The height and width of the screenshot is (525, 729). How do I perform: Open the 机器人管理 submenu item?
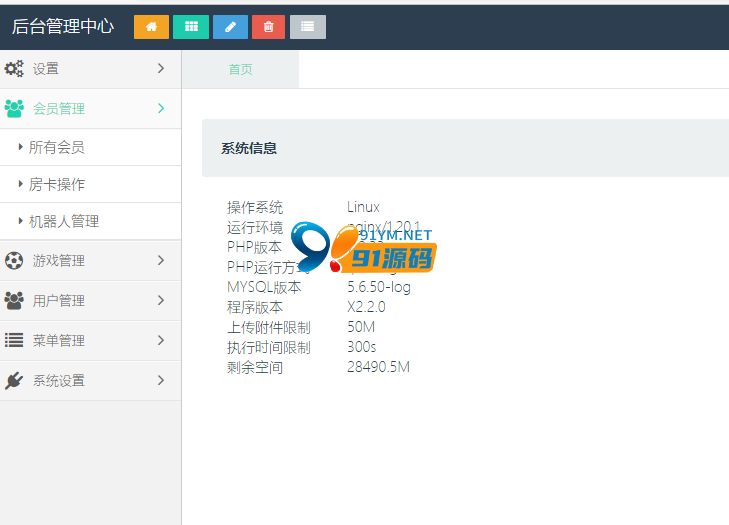(x=90, y=221)
